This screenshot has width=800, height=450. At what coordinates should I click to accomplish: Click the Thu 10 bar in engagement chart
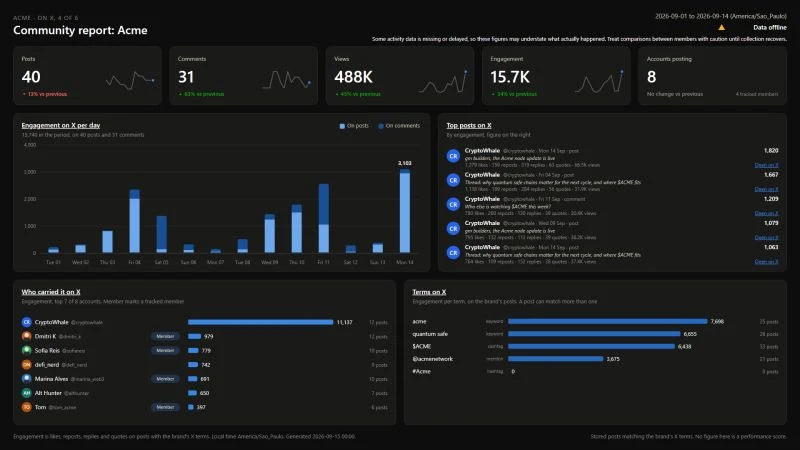click(x=296, y=229)
